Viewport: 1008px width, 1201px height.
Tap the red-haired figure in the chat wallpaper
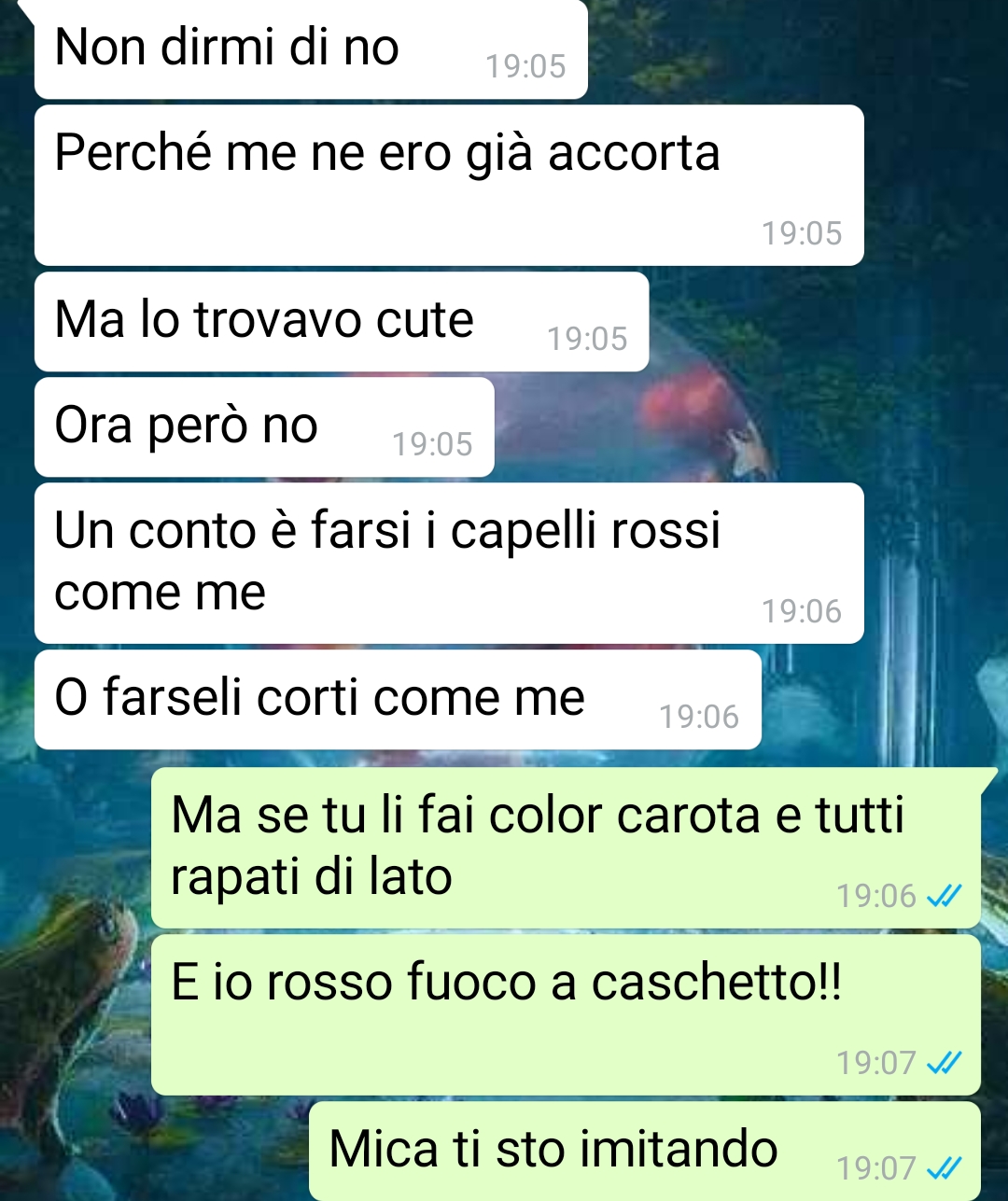pyautogui.click(x=709, y=425)
